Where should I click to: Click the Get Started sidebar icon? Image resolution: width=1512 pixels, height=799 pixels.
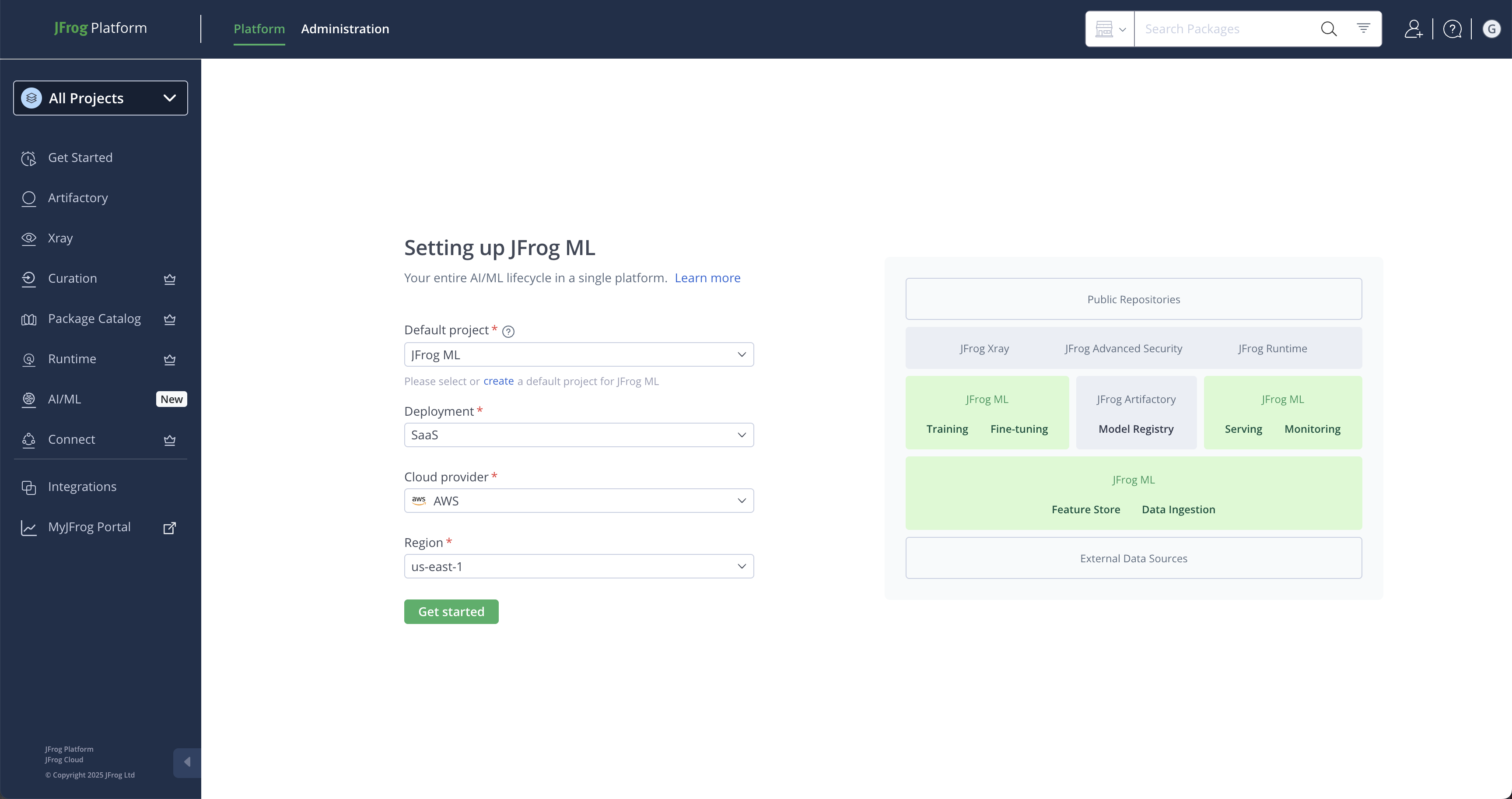[x=29, y=158]
